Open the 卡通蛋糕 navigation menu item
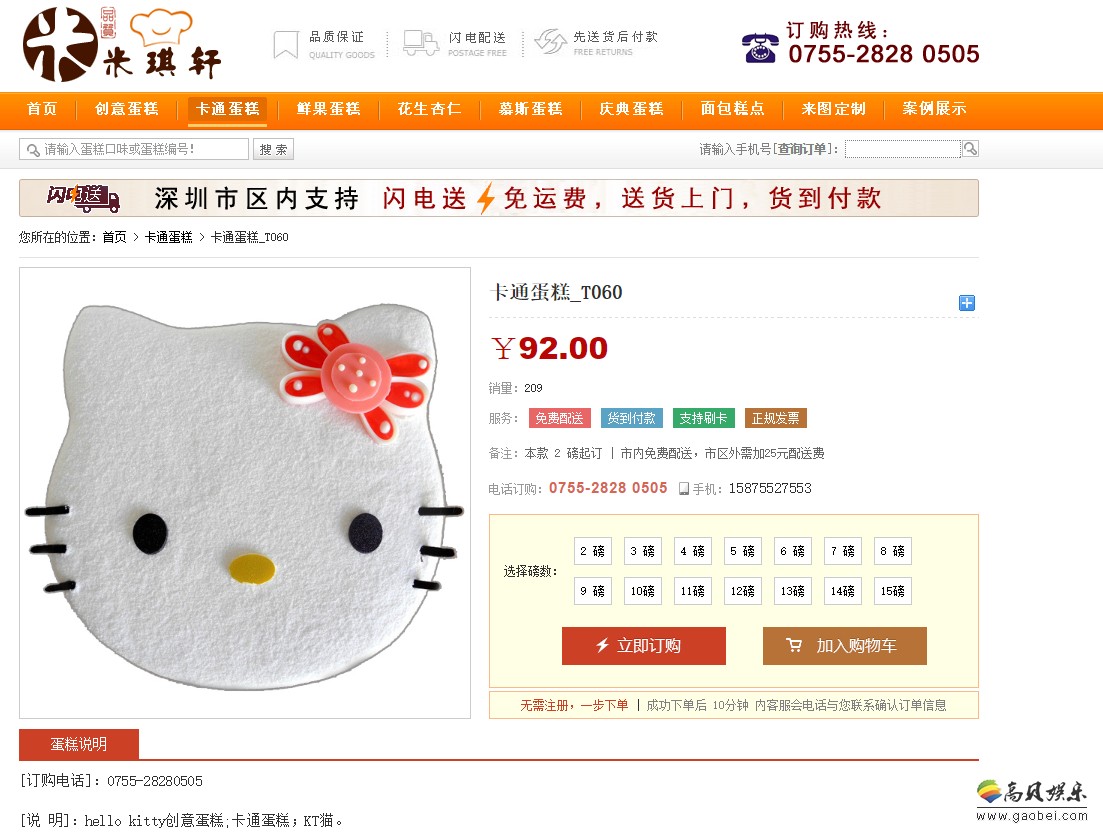 pos(227,109)
